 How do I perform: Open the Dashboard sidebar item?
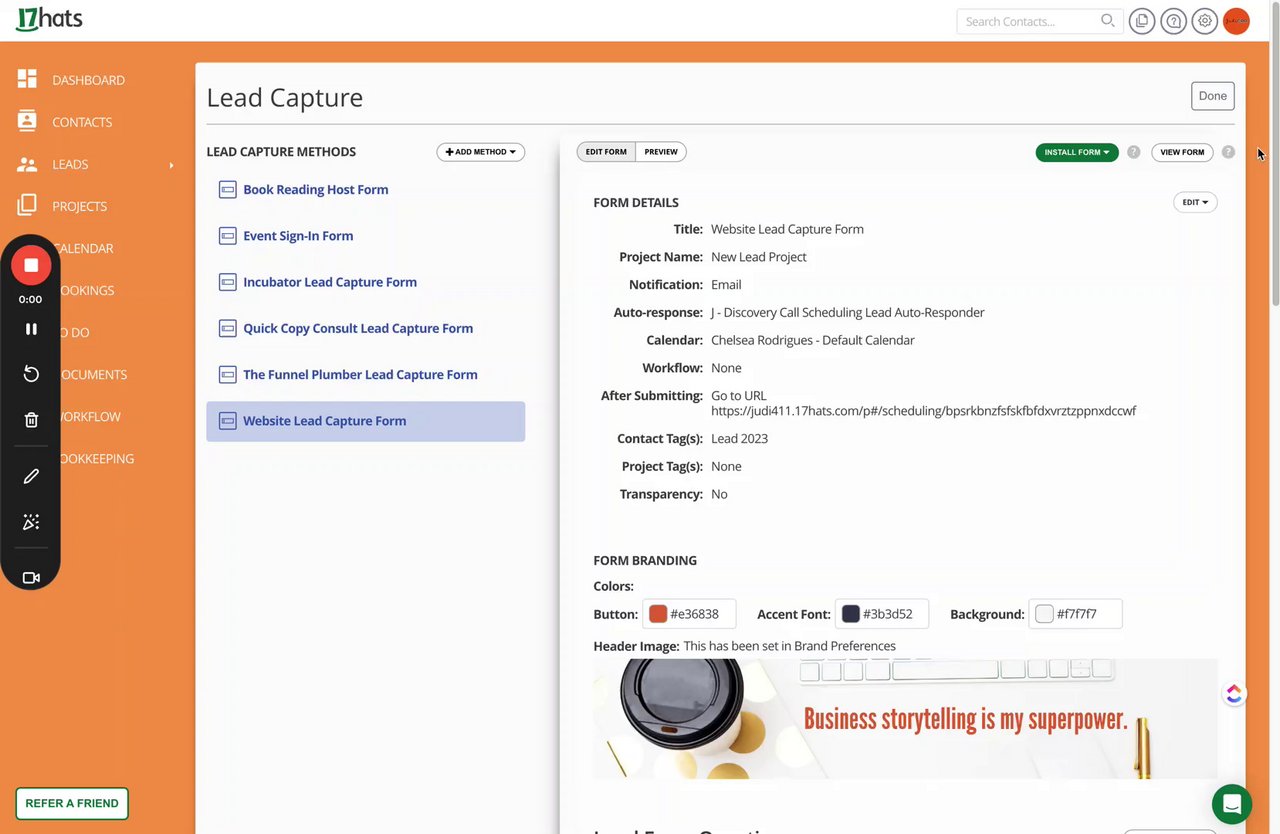(88, 80)
